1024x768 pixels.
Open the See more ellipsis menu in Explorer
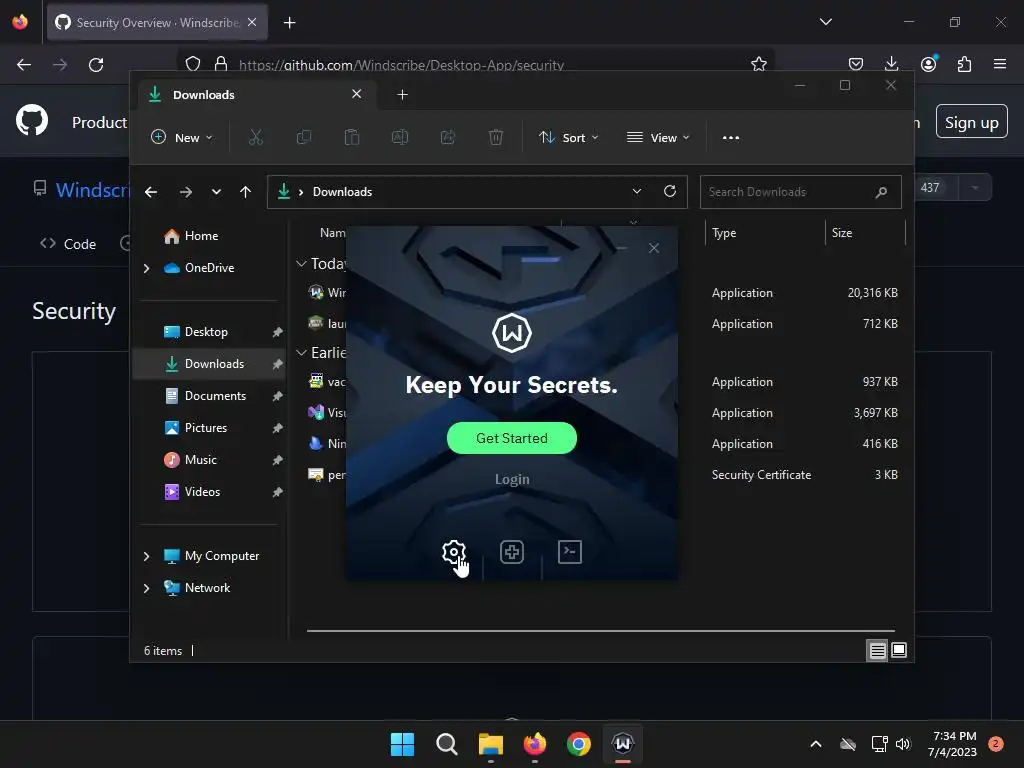(x=731, y=138)
